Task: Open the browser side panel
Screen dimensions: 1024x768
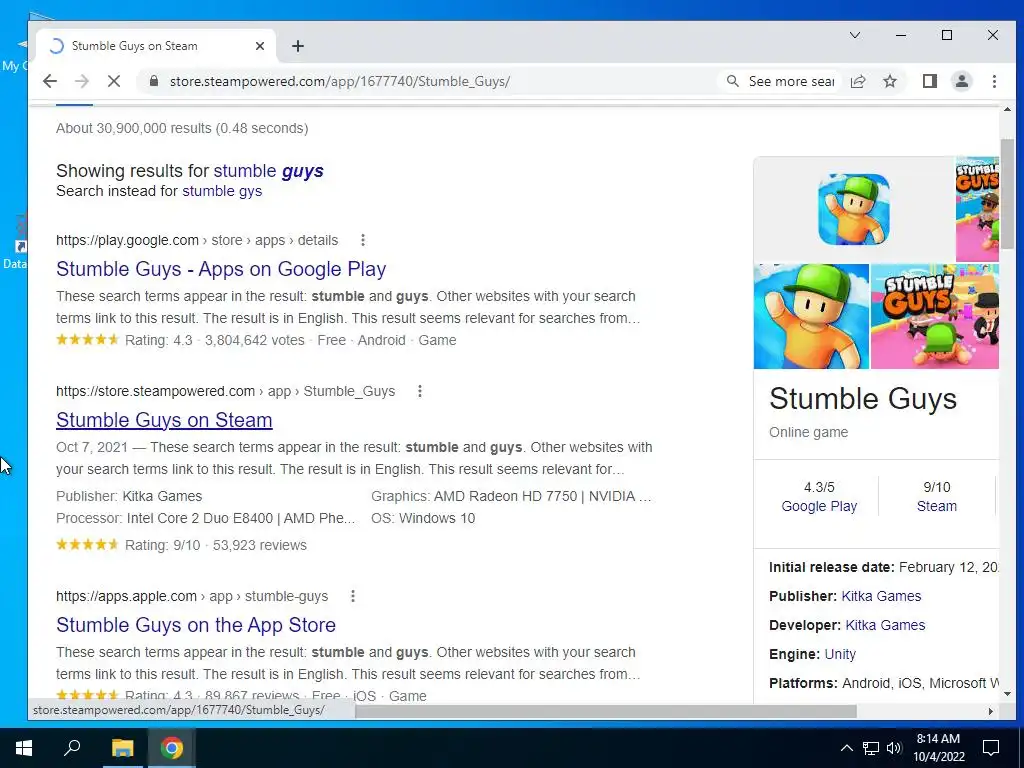Action: pos(930,81)
